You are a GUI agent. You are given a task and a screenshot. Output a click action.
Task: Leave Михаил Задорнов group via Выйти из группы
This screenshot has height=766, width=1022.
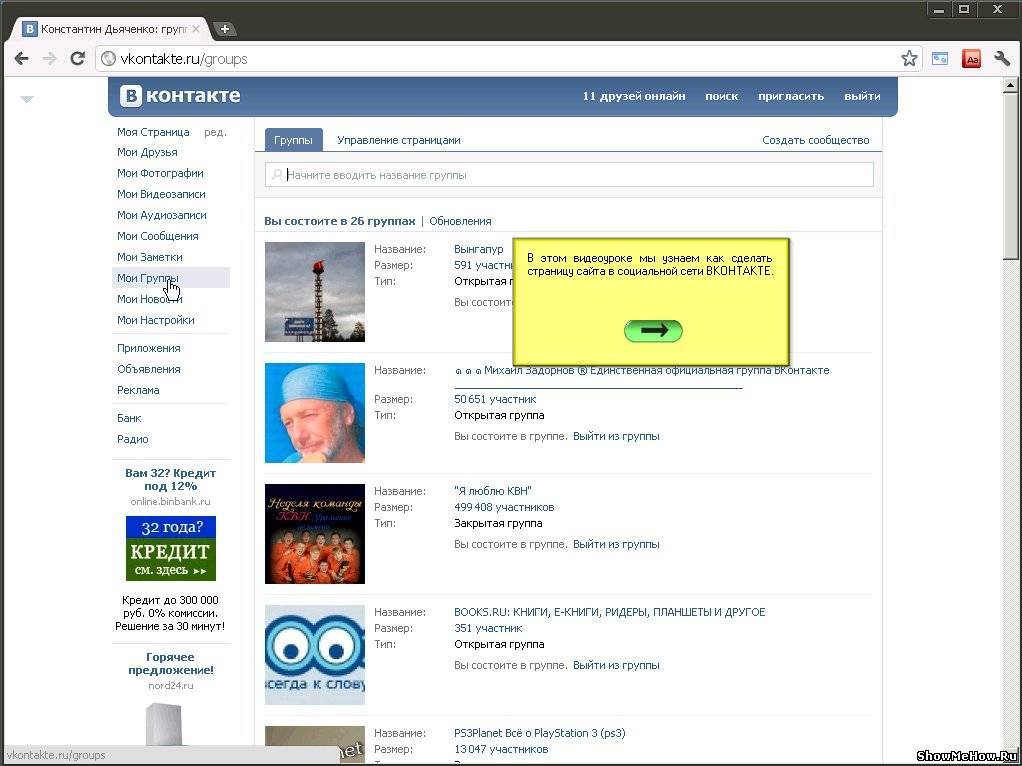tap(616, 436)
